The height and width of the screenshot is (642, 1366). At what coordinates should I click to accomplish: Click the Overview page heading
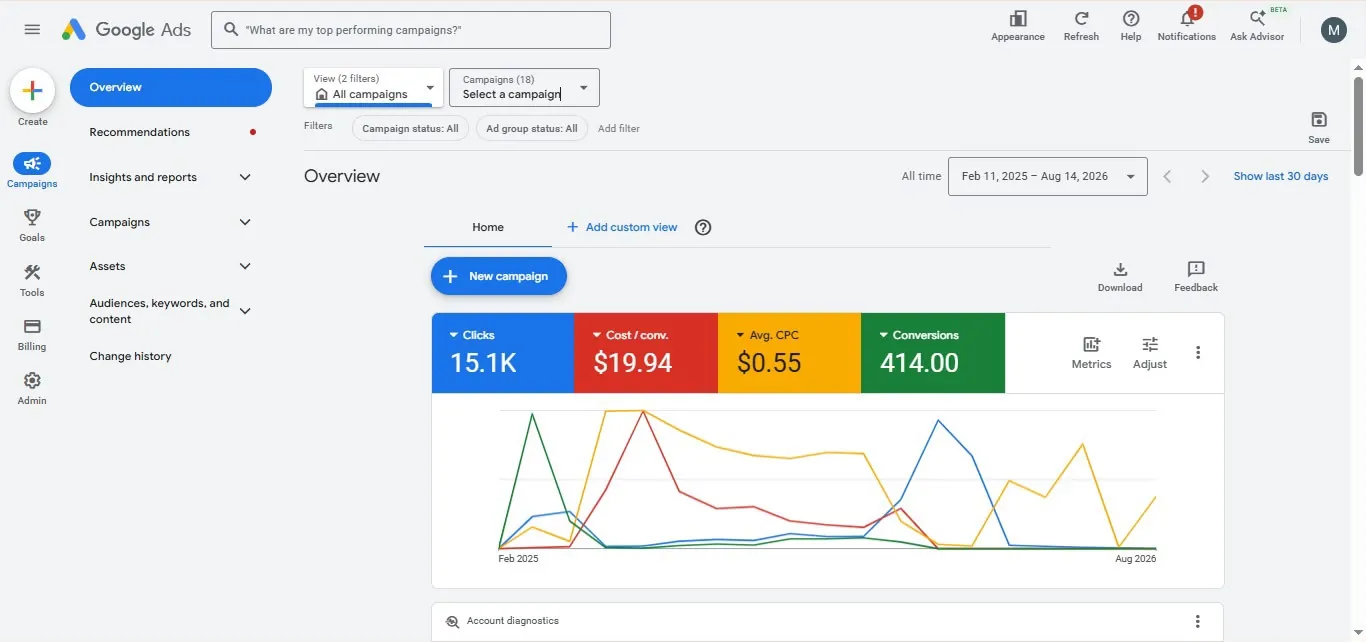click(342, 176)
